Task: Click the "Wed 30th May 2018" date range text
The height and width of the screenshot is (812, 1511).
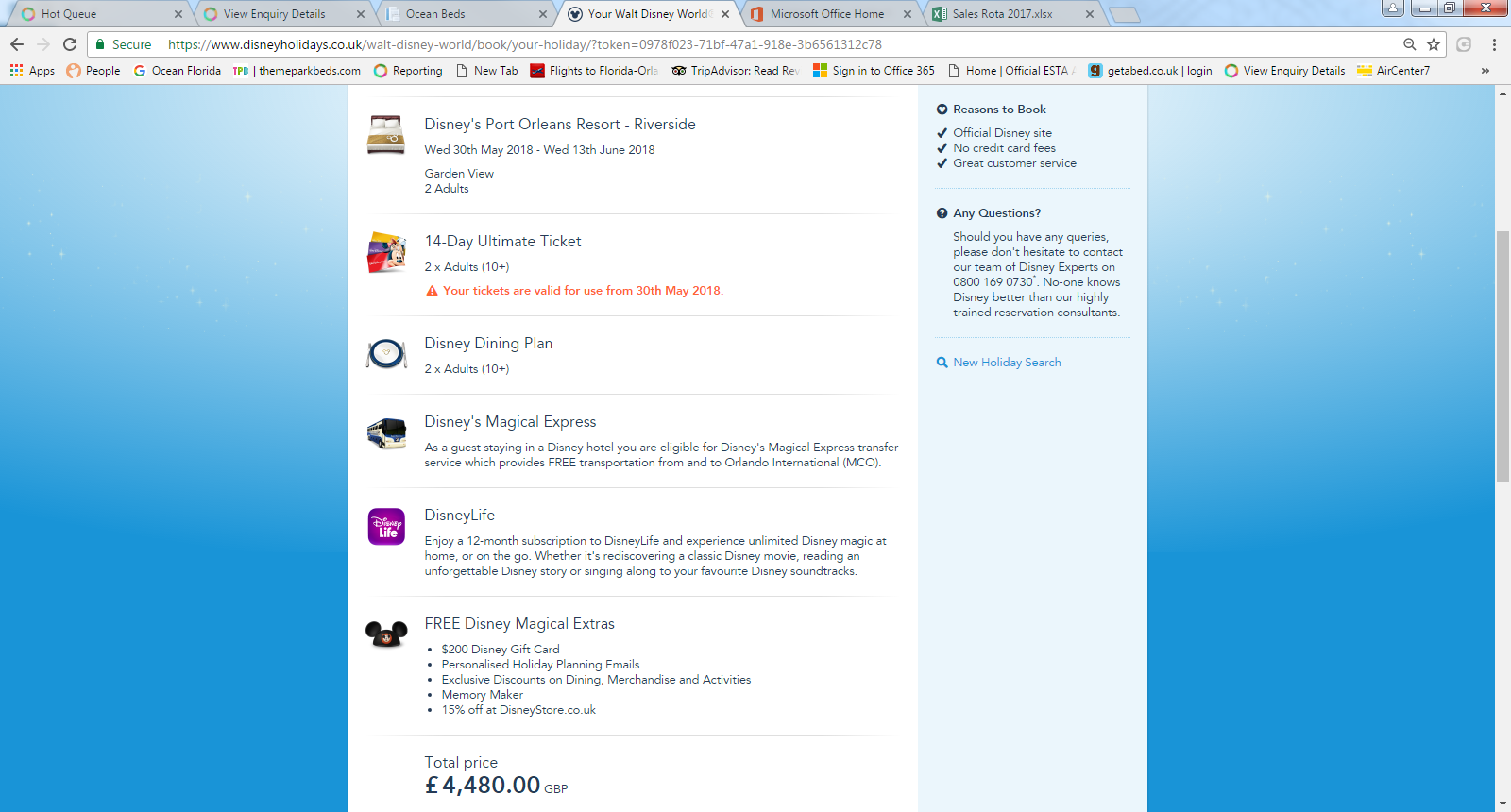Action: pos(539,150)
